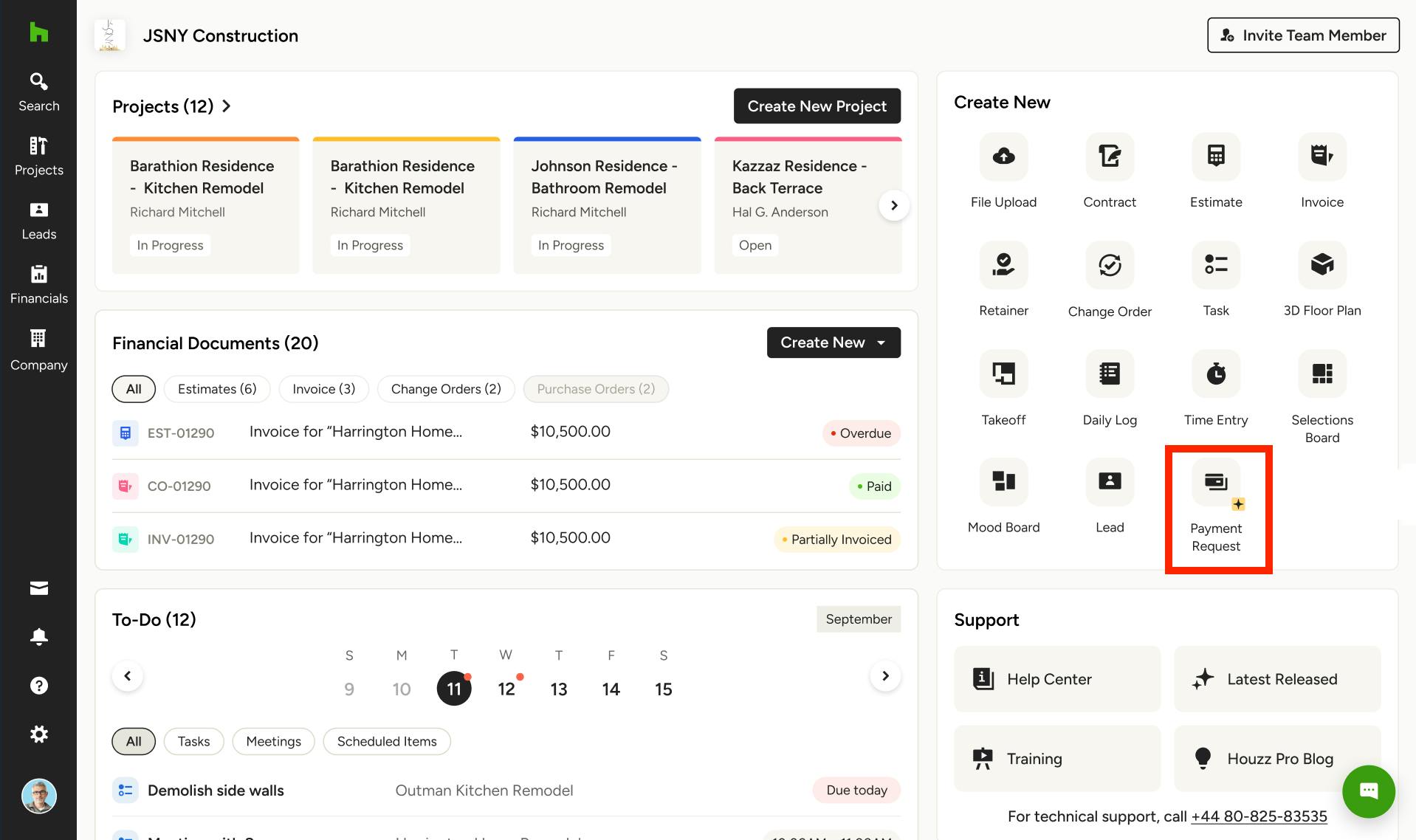The image size is (1416, 840).
Task: Open the notifications bell
Action: coord(38,636)
